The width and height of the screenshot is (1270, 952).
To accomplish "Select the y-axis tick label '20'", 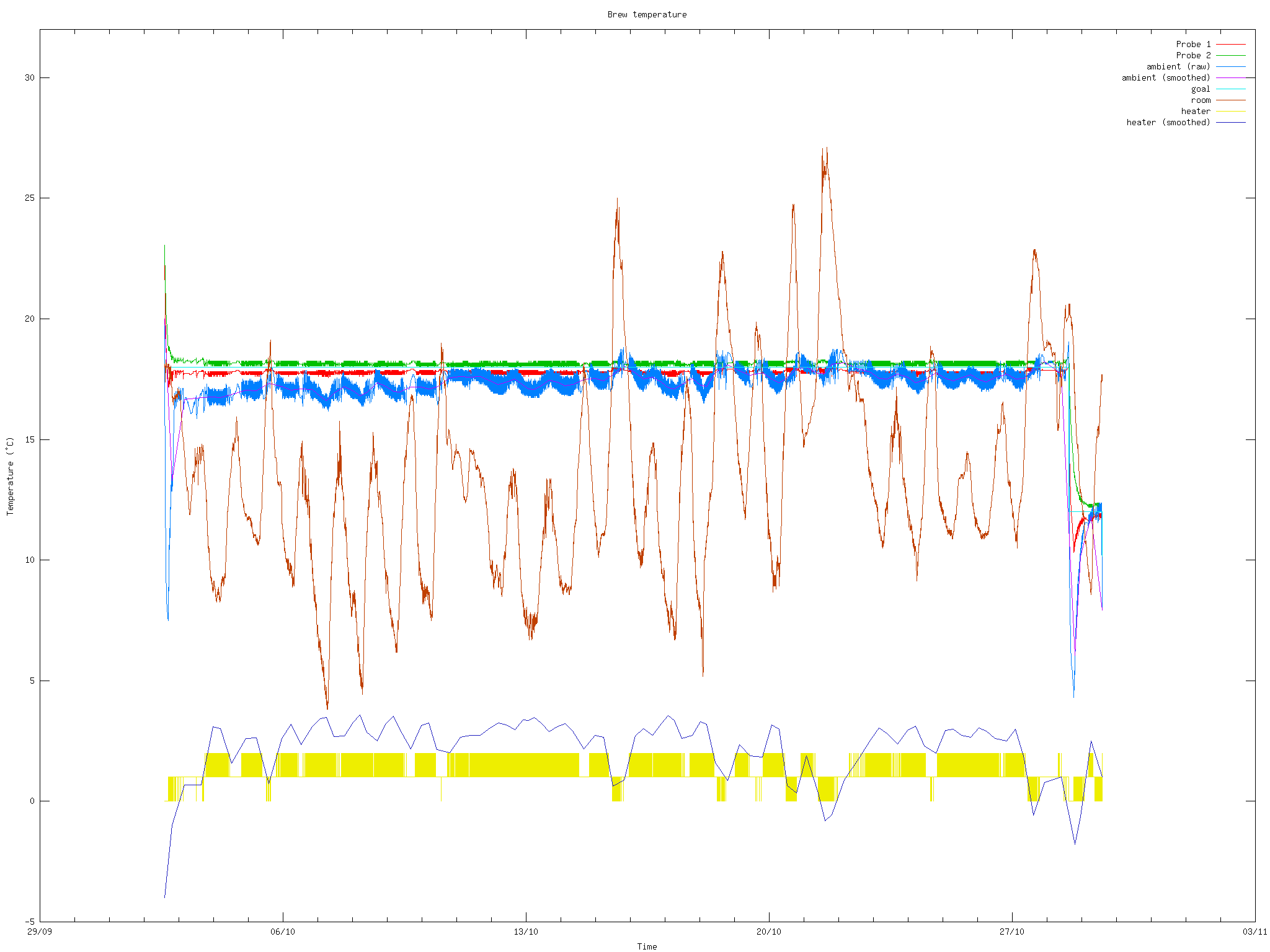I will coord(29,319).
